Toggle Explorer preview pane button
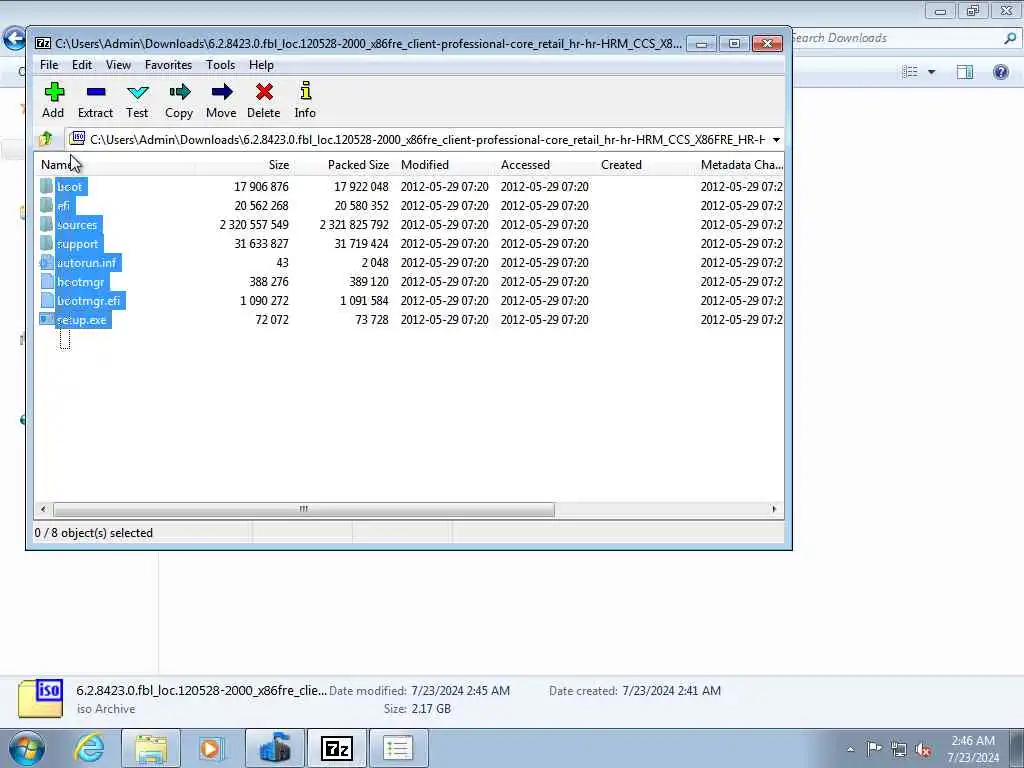This screenshot has height=768, width=1024. click(x=965, y=71)
